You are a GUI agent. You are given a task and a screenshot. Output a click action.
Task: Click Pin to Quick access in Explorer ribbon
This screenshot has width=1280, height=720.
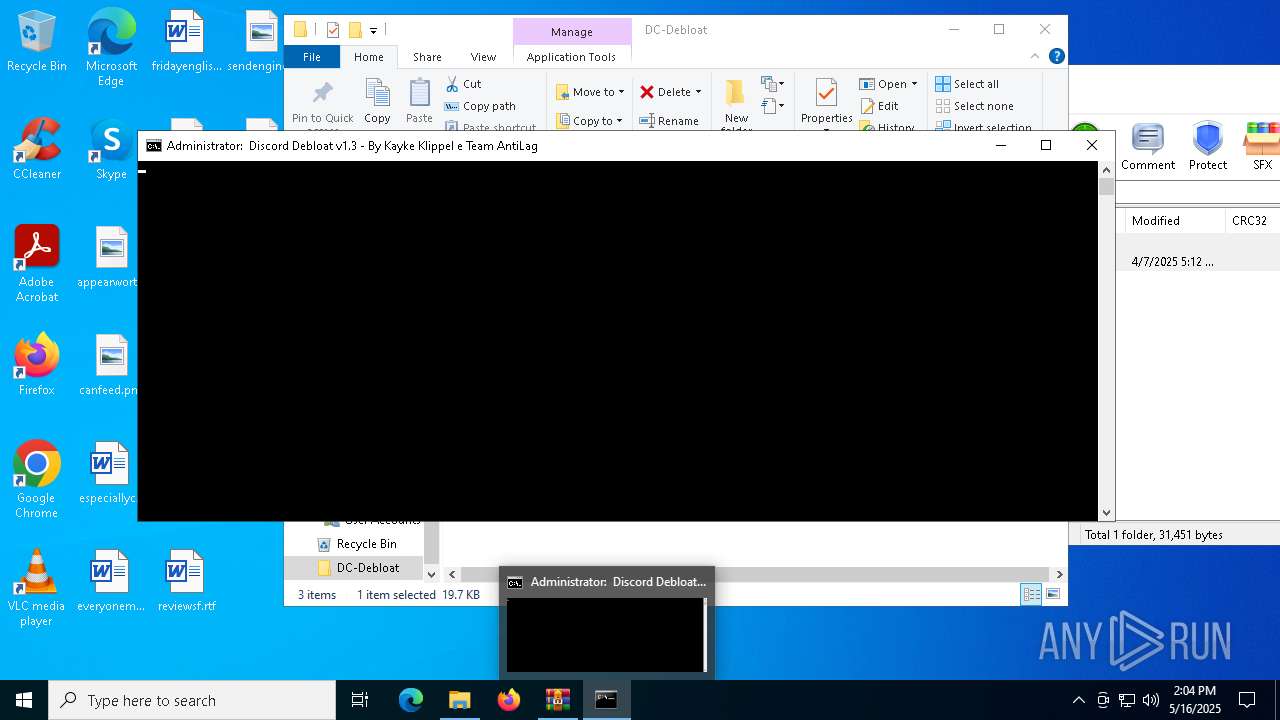pos(322,104)
